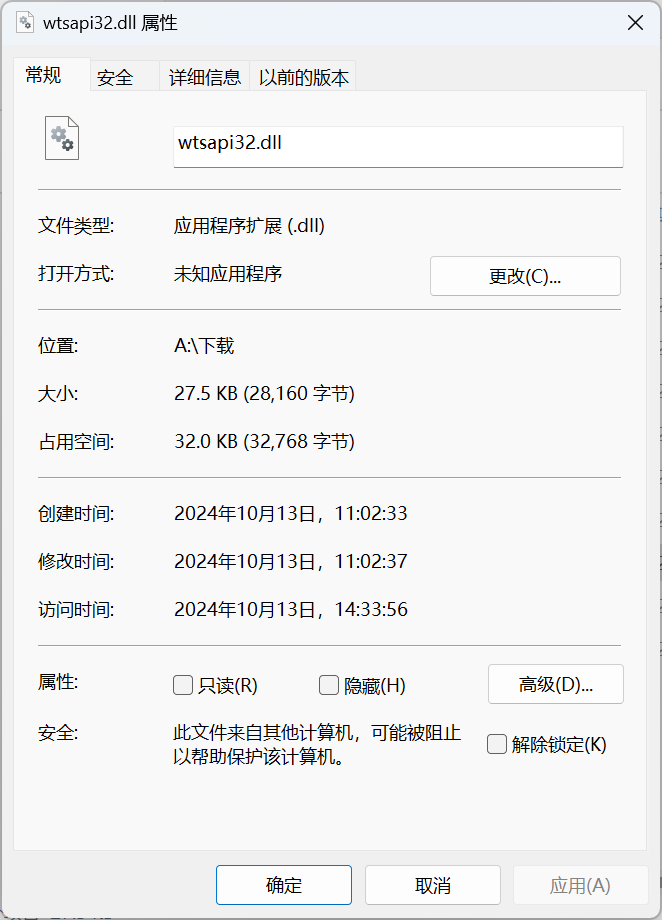This screenshot has width=662, height=920.
Task: Click the modified time ending 11:02:37
Action: (x=291, y=562)
